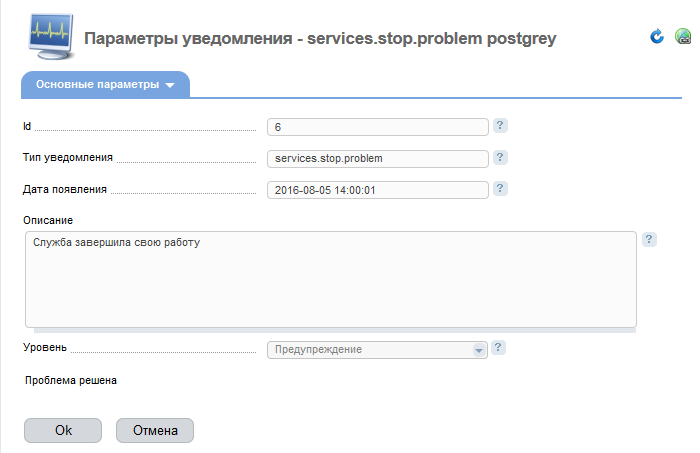Image resolution: width=700 pixels, height=453 pixels.
Task: Click the Id field containing 6
Action: pos(378,127)
